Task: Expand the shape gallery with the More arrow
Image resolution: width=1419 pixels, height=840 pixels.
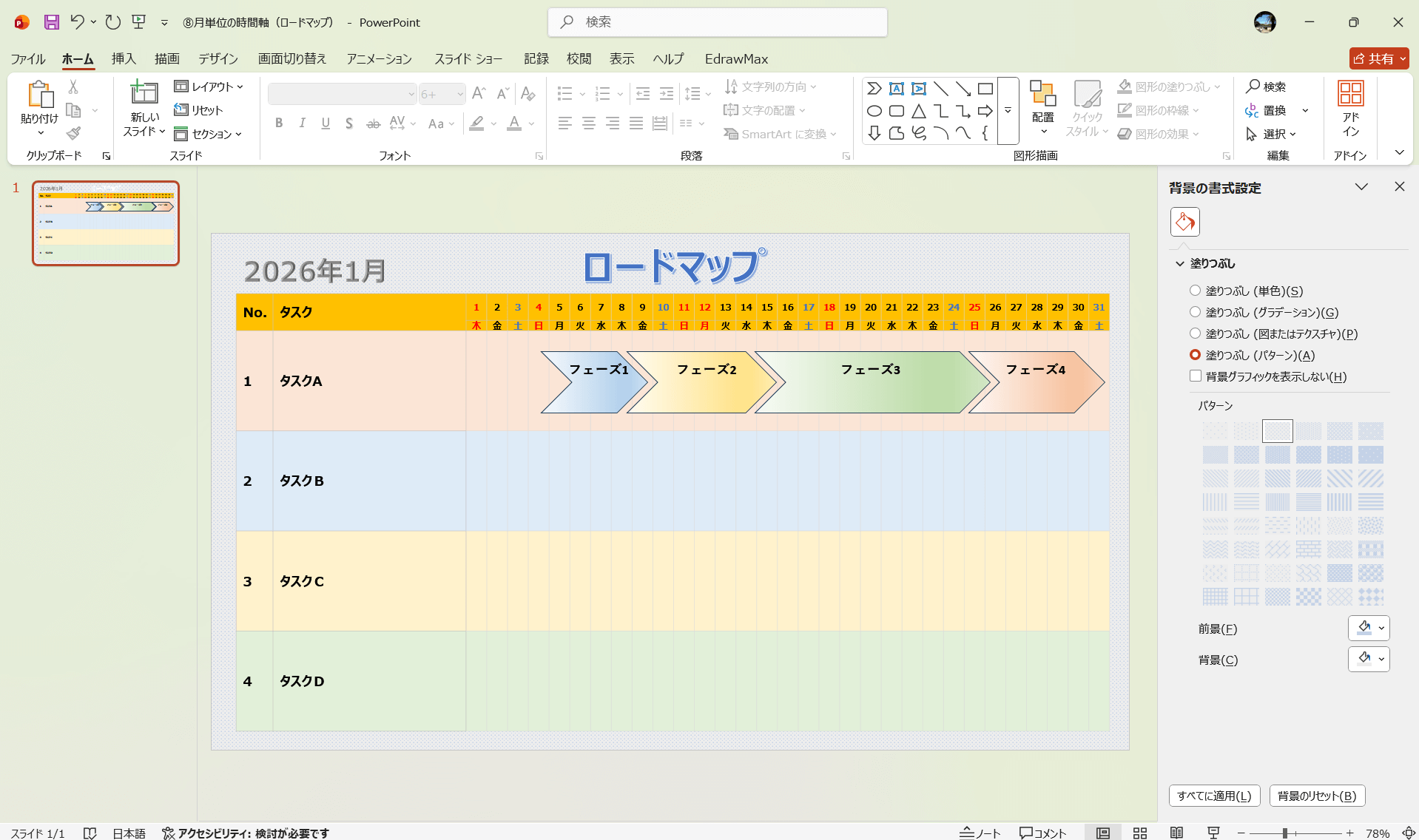Action: [x=1008, y=109]
